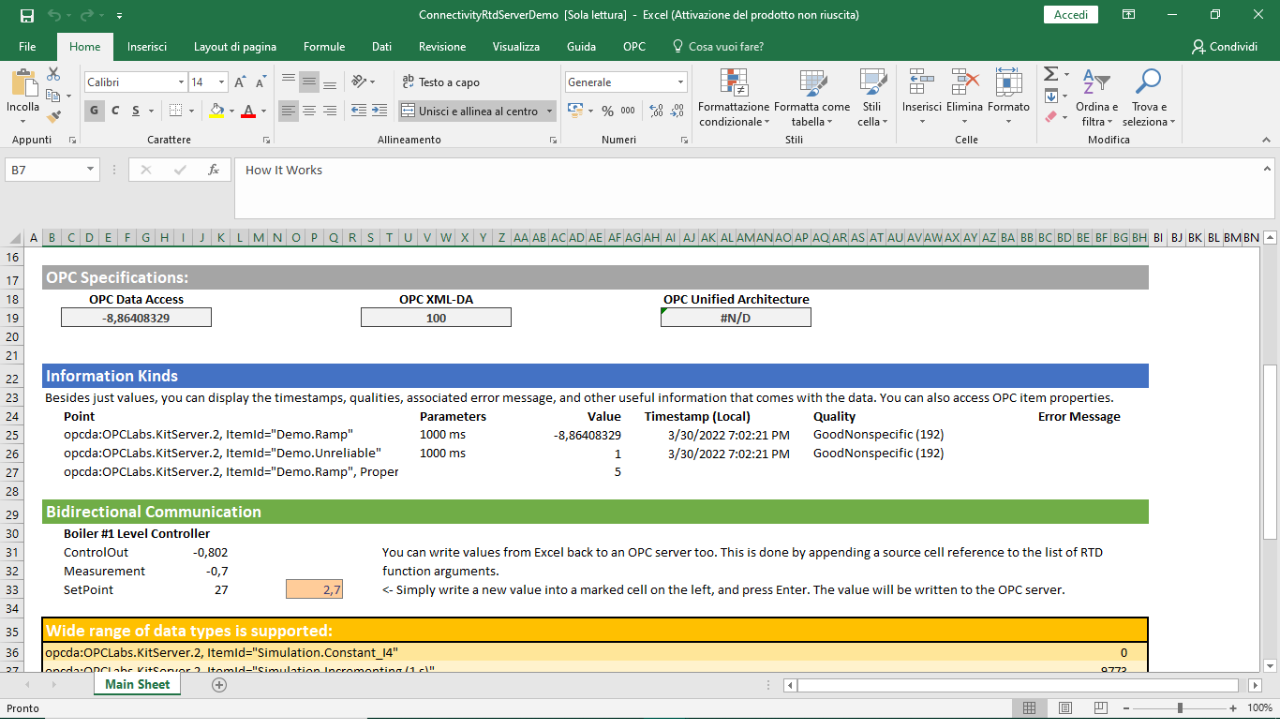Switch to the Revisione ribbon tab
Screen dimensions: 1280x719
442,47
